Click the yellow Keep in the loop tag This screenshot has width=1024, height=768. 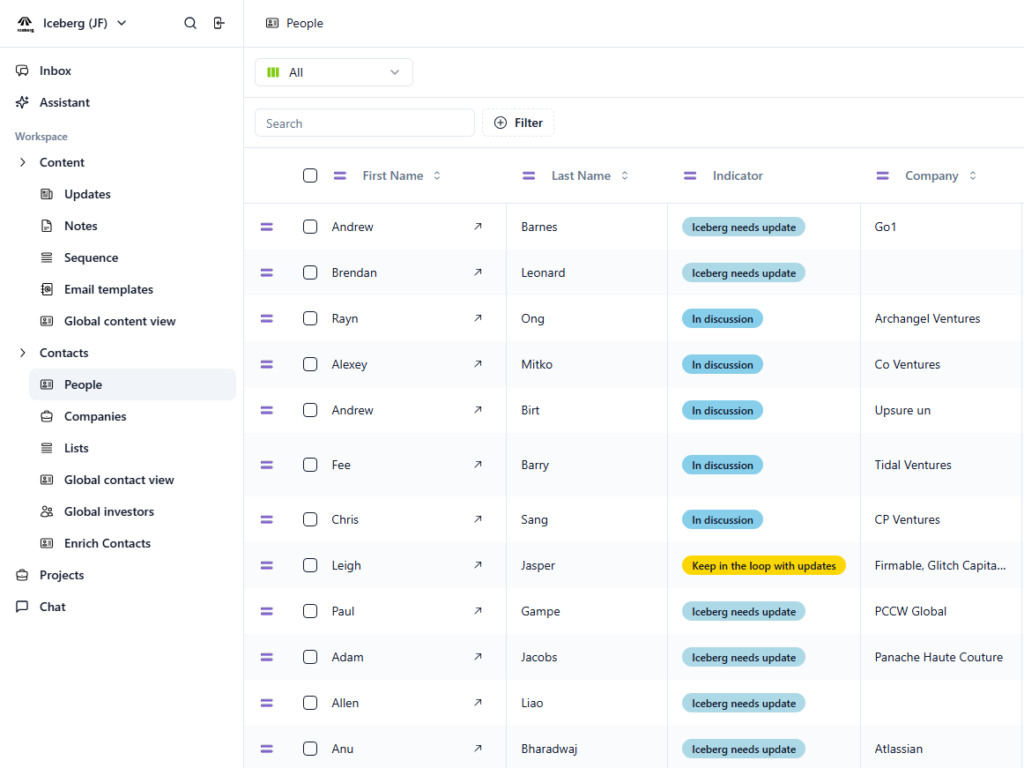(763, 566)
